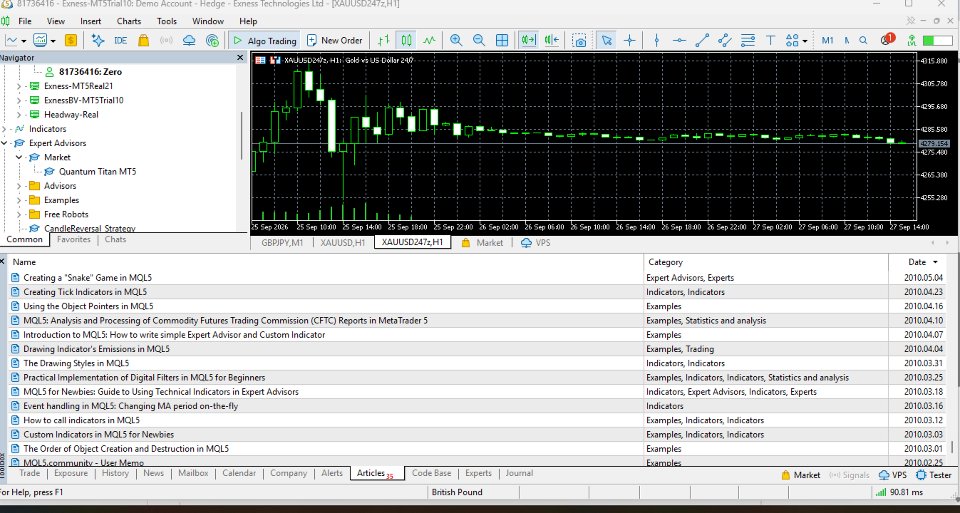Toggle auto scroll to latest bar
Screen dimensions: 960x513
[528, 40]
